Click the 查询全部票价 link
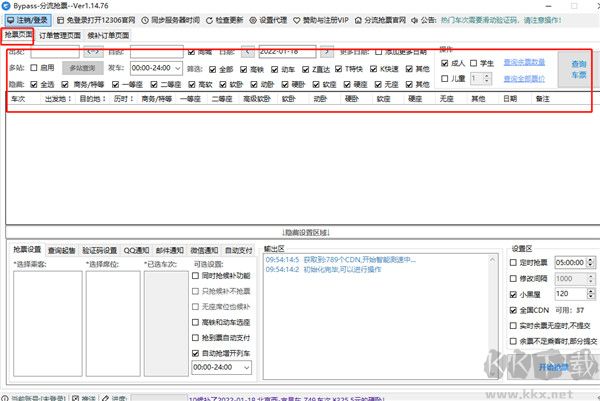600x401 pixels. (x=524, y=79)
